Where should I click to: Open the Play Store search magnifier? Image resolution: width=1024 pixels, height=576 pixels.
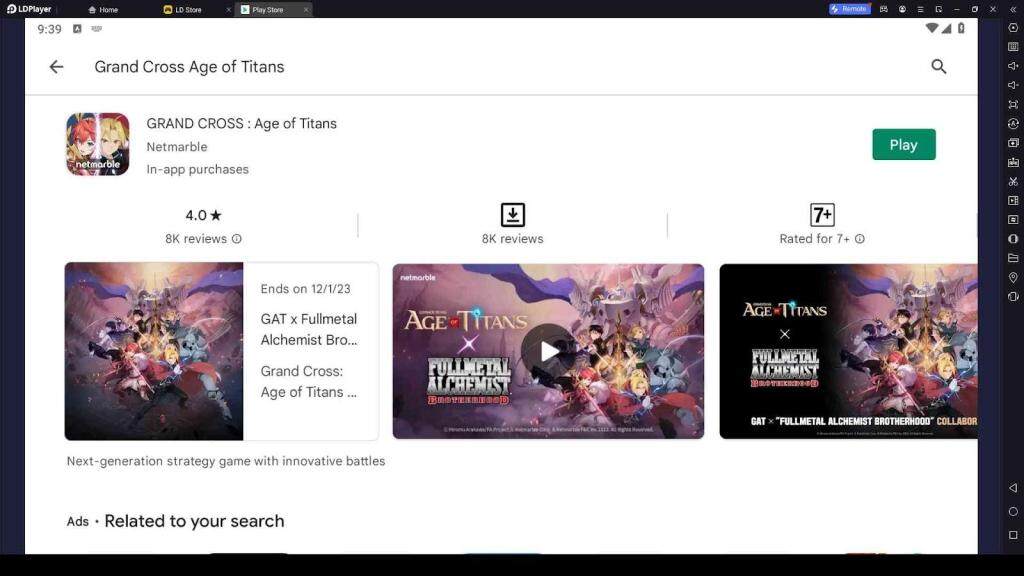point(938,67)
